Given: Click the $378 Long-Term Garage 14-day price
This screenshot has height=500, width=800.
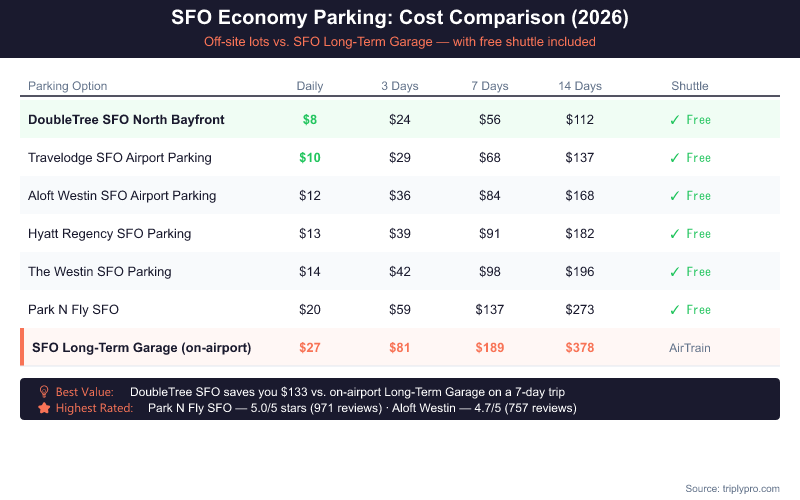Looking at the screenshot, I should coord(580,348).
